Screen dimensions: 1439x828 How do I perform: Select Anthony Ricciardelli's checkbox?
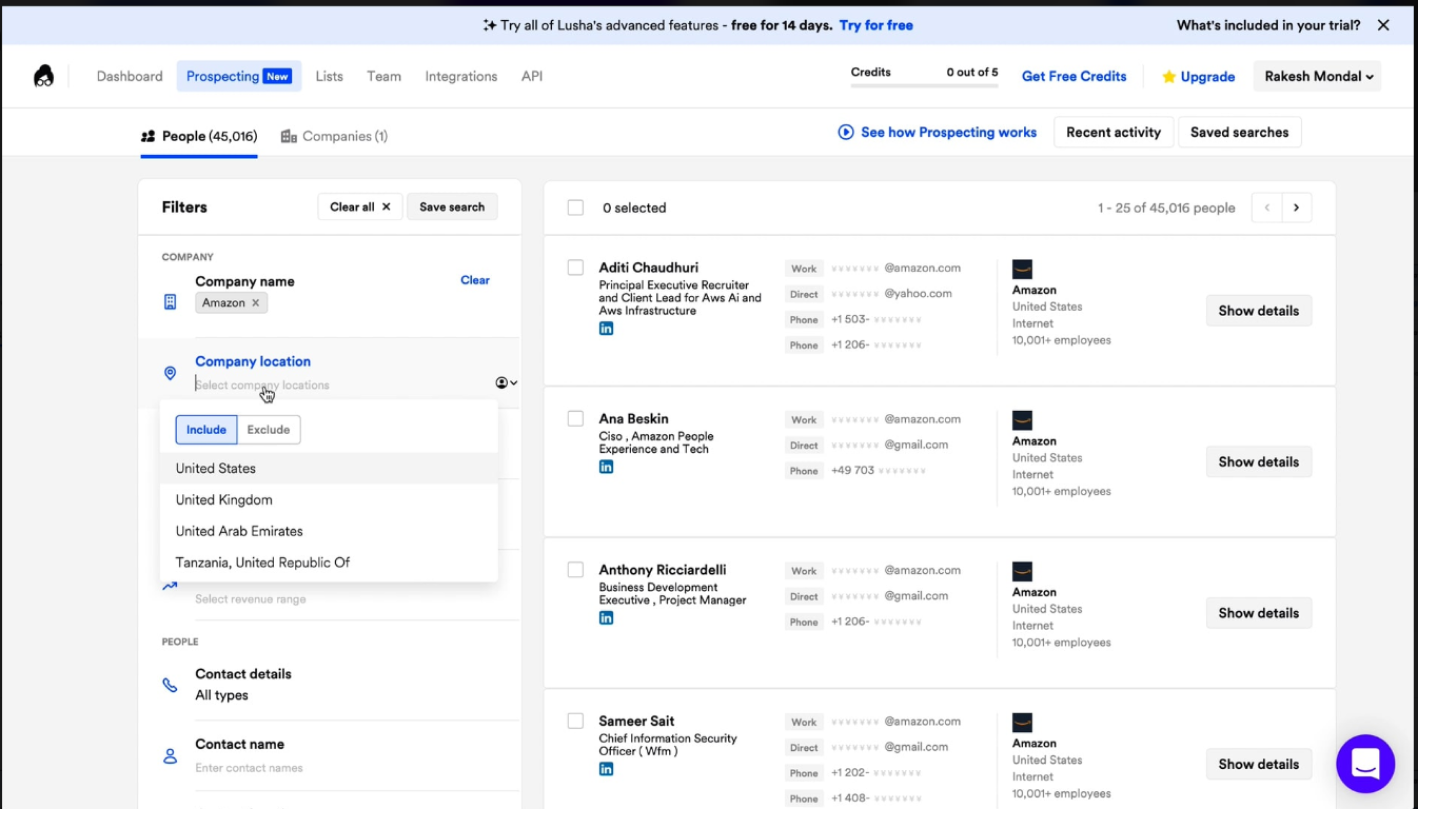click(x=576, y=570)
